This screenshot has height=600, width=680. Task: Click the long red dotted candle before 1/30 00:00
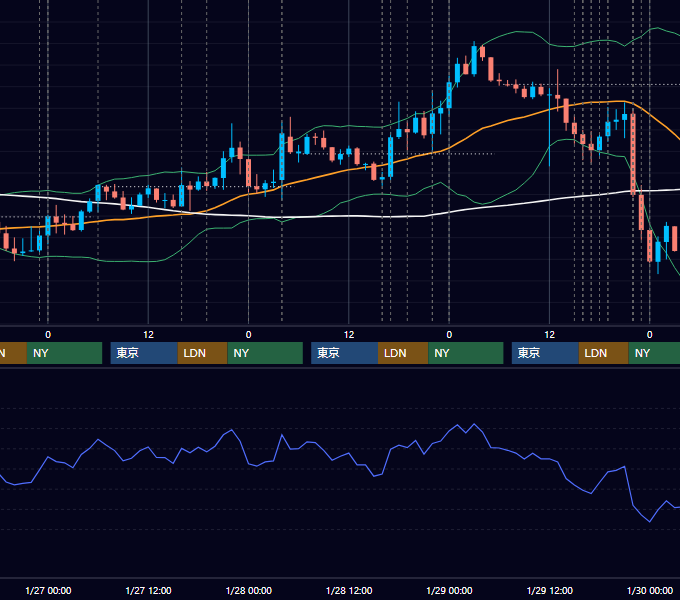pyautogui.click(x=633, y=154)
